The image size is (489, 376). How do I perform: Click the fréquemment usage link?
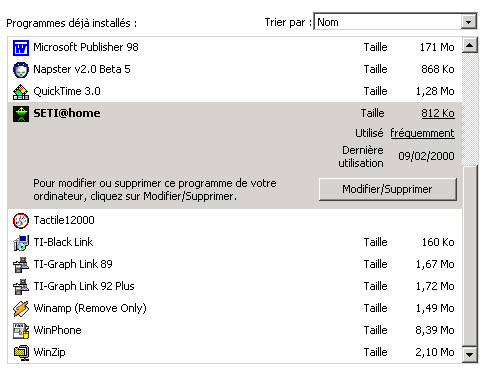coord(422,133)
